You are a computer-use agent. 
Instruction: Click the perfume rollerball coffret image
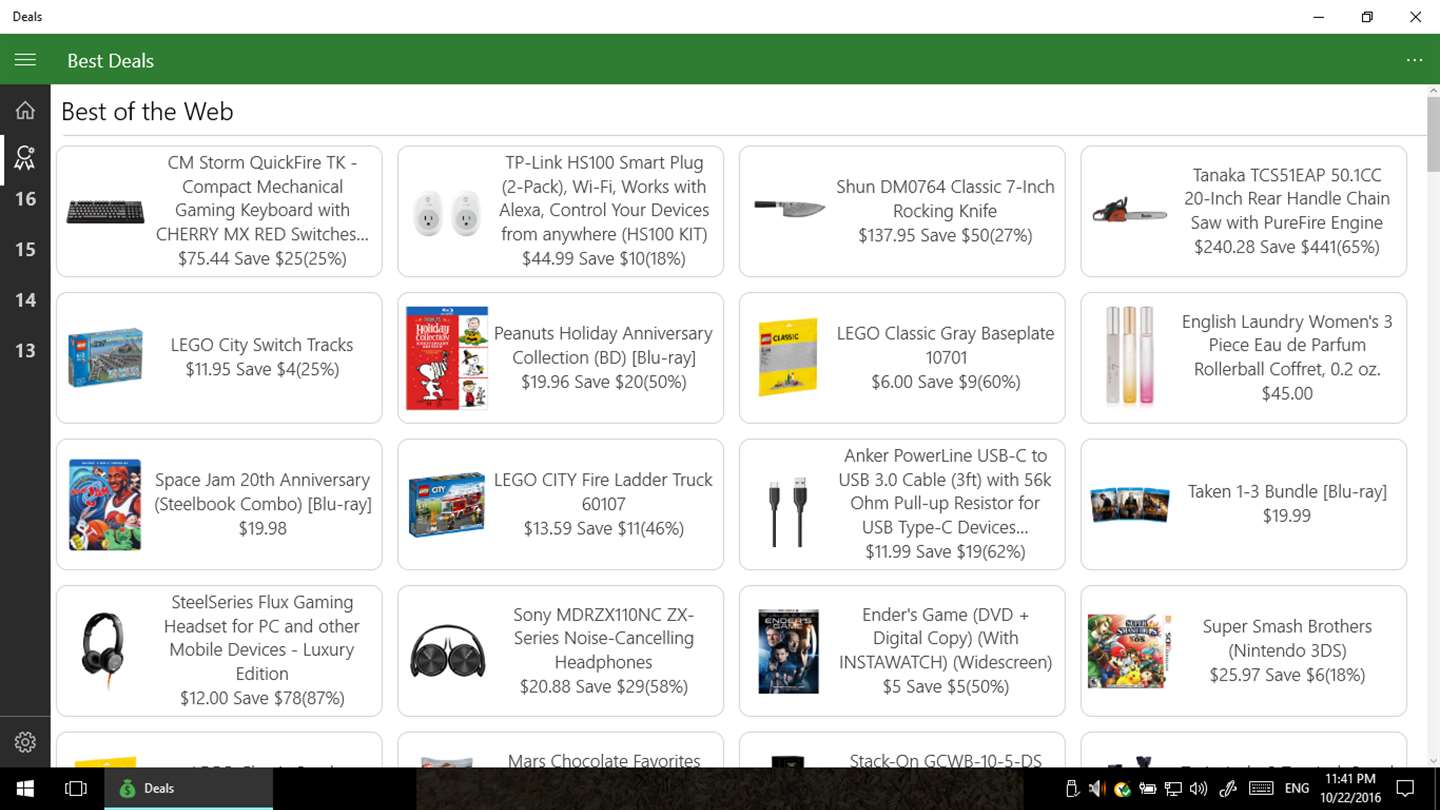coord(1130,357)
